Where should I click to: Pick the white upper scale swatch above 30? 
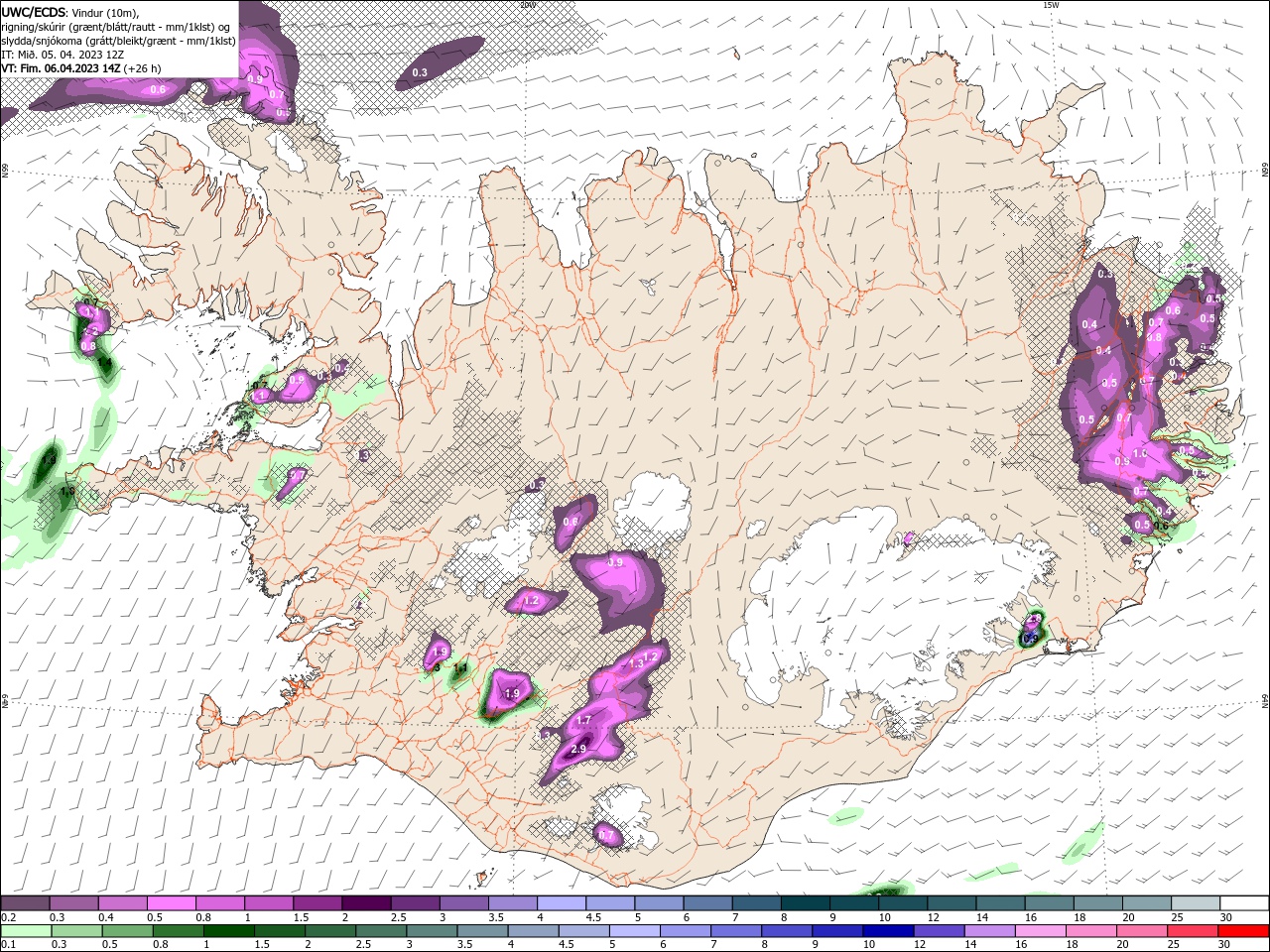click(1244, 903)
